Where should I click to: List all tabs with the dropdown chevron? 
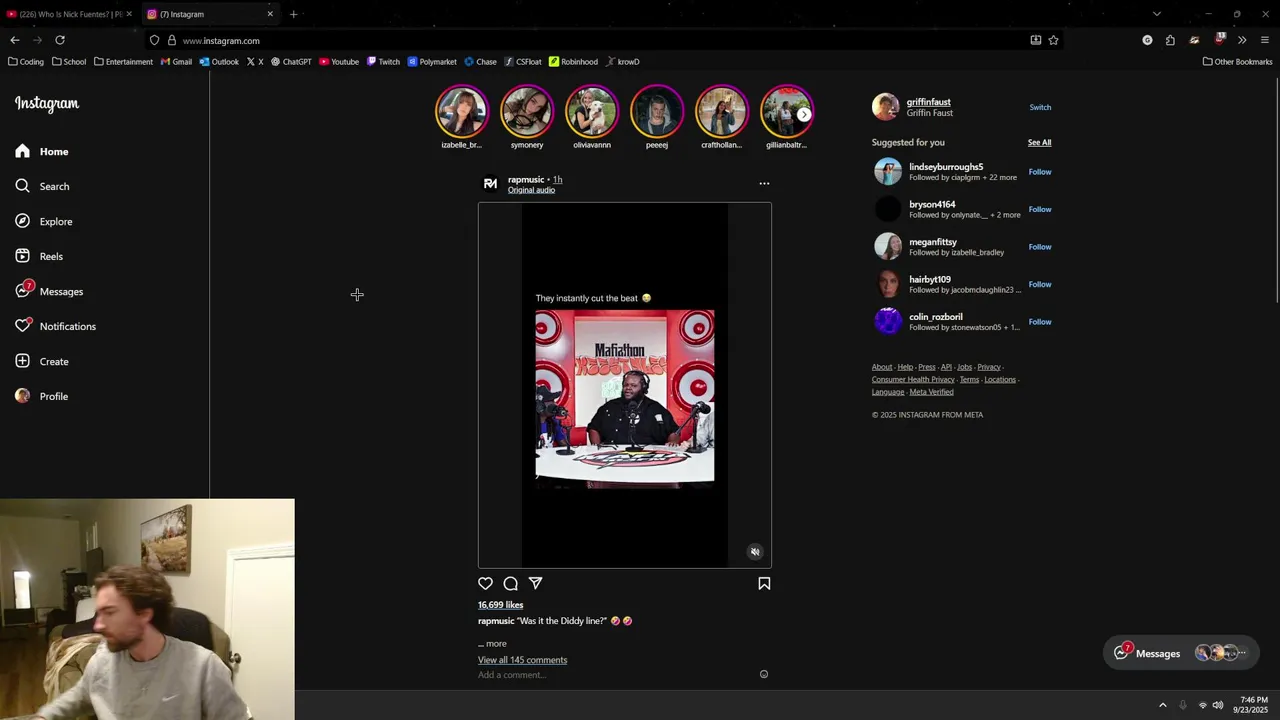(1157, 14)
